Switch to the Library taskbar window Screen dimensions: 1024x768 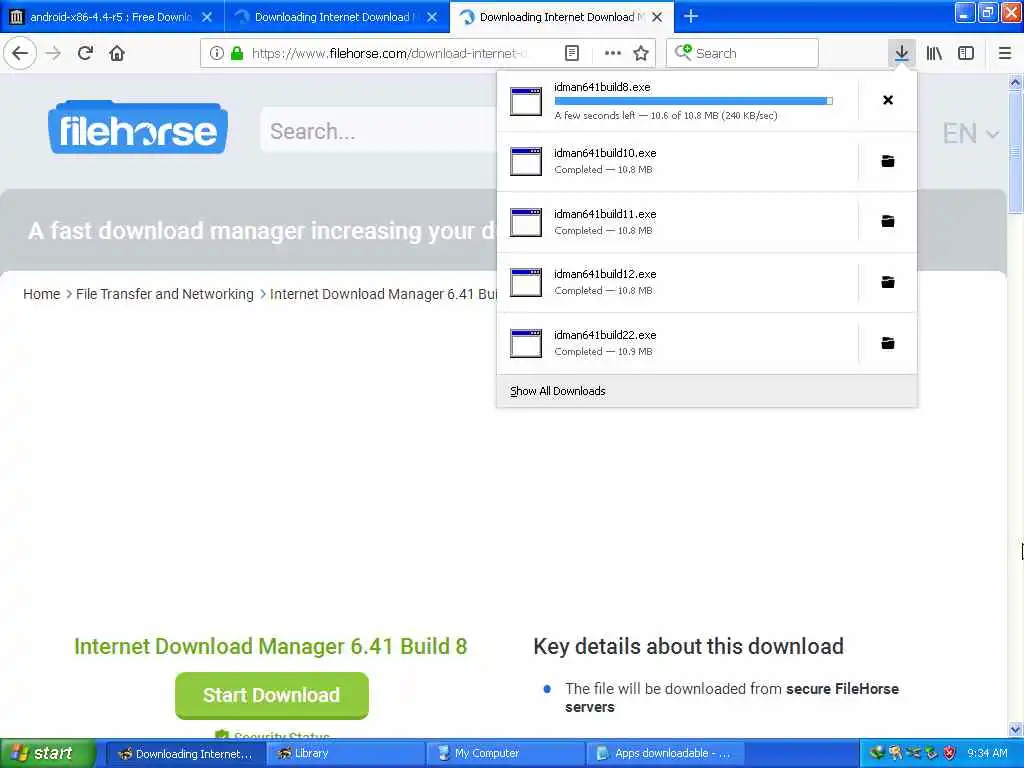pos(345,754)
